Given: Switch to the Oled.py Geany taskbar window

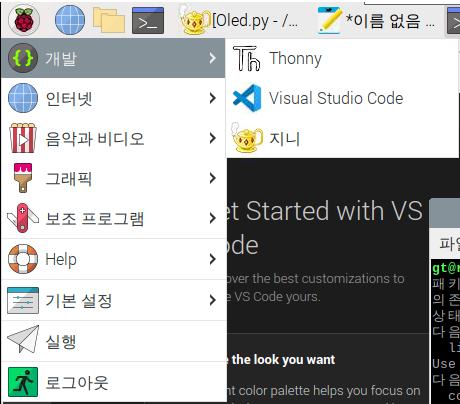Looking at the screenshot, I should (x=239, y=20).
